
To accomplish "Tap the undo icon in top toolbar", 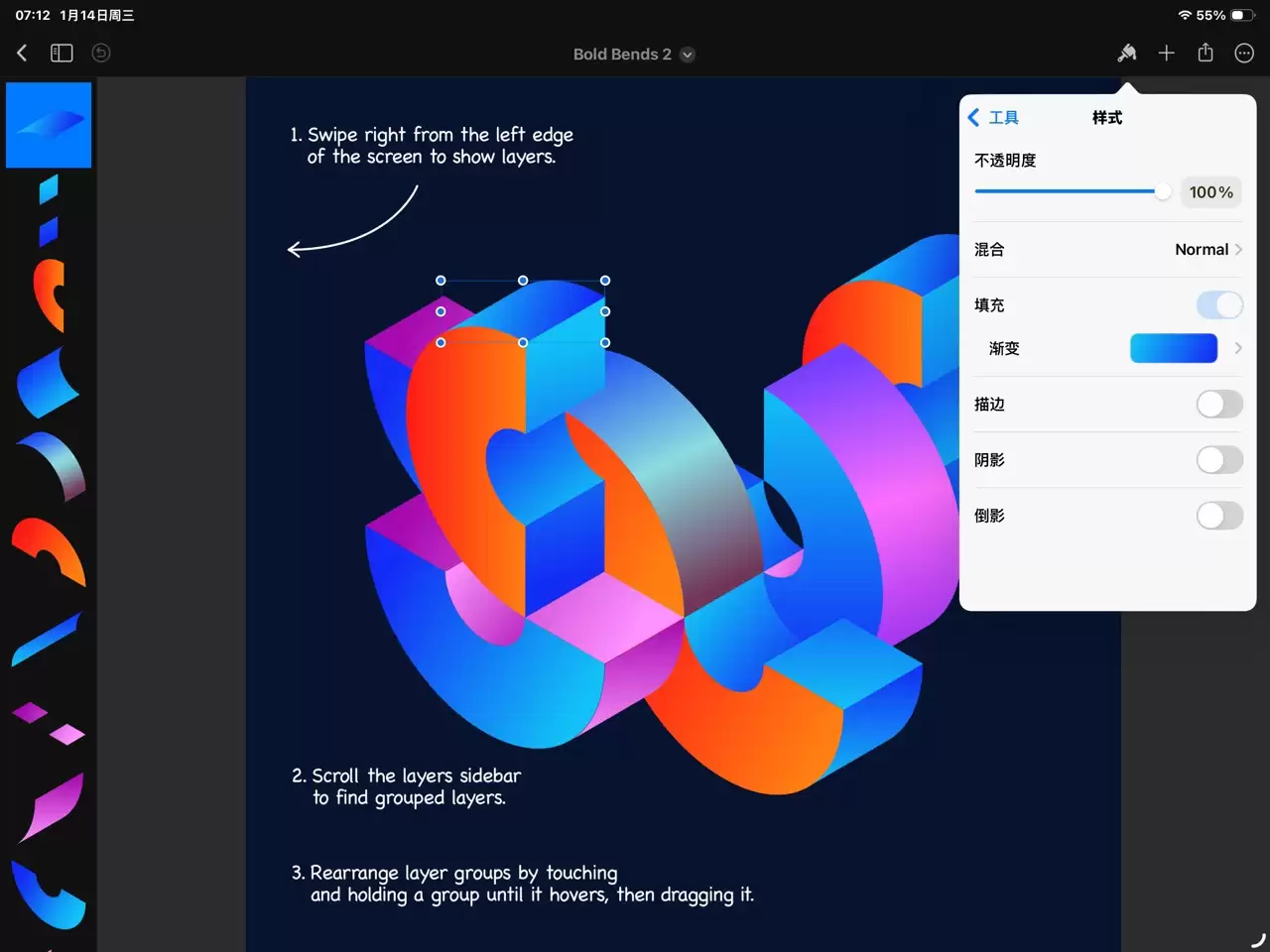I will pyautogui.click(x=100, y=53).
